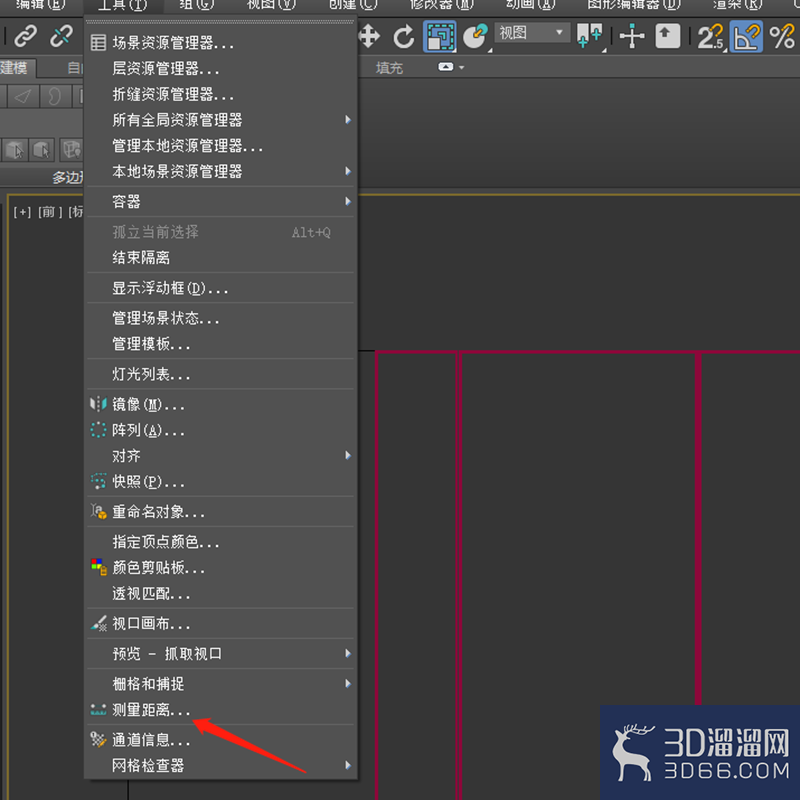This screenshot has width=800, height=800.
Task: Open the 组(G) menu in menu bar
Action: click(x=196, y=5)
